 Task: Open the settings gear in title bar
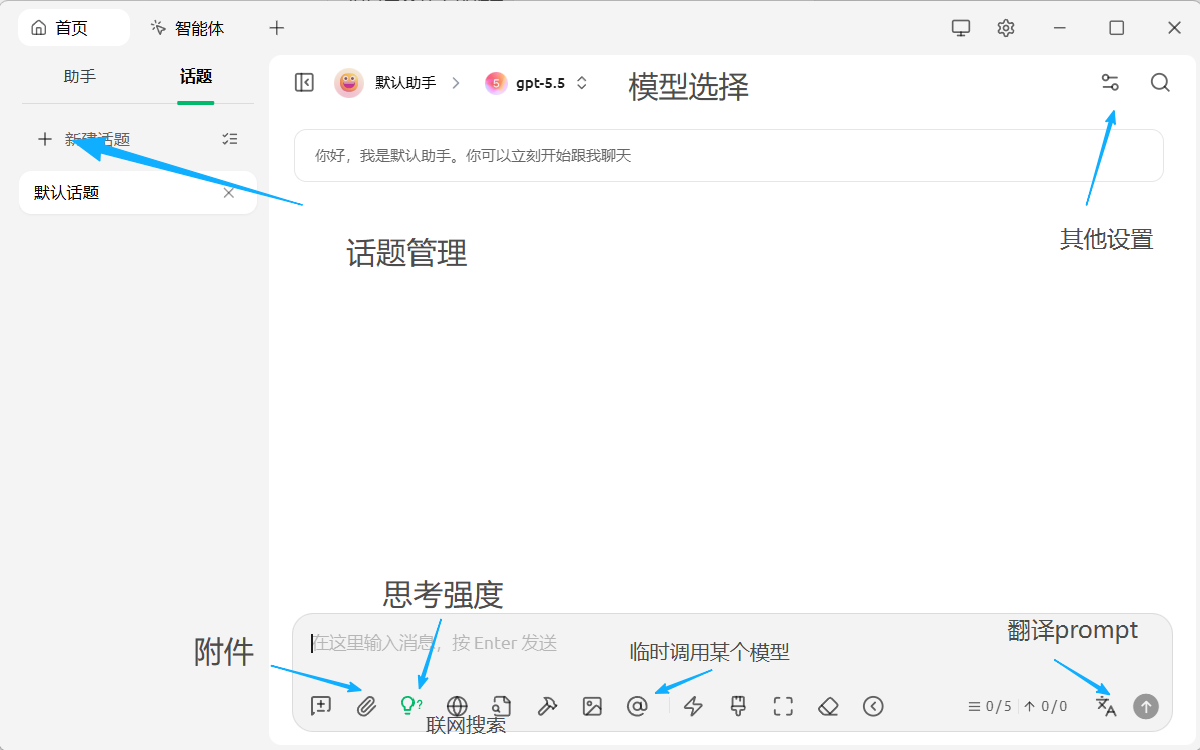(x=1006, y=28)
